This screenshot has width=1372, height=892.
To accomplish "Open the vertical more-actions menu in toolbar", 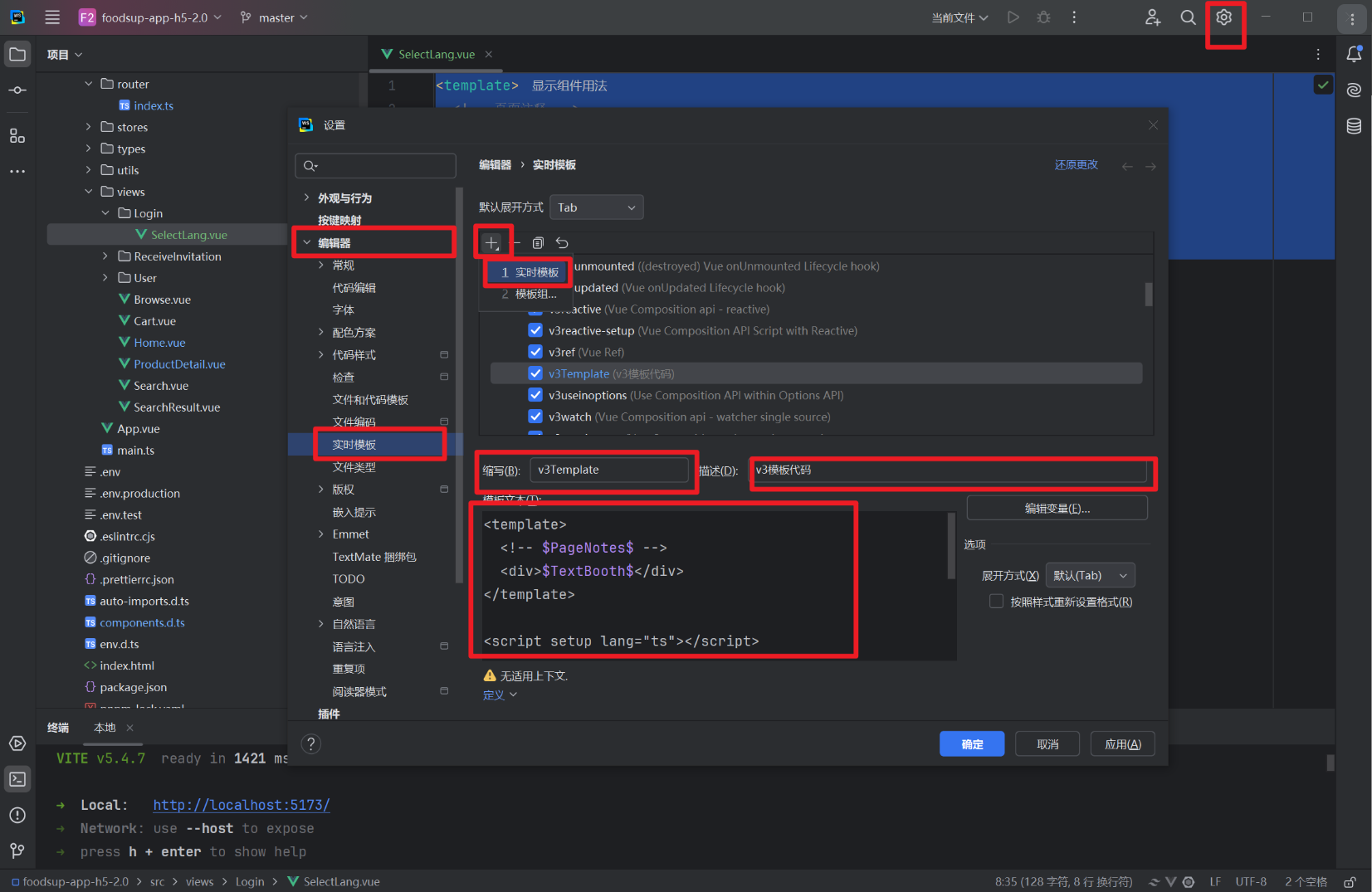I will click(1074, 17).
